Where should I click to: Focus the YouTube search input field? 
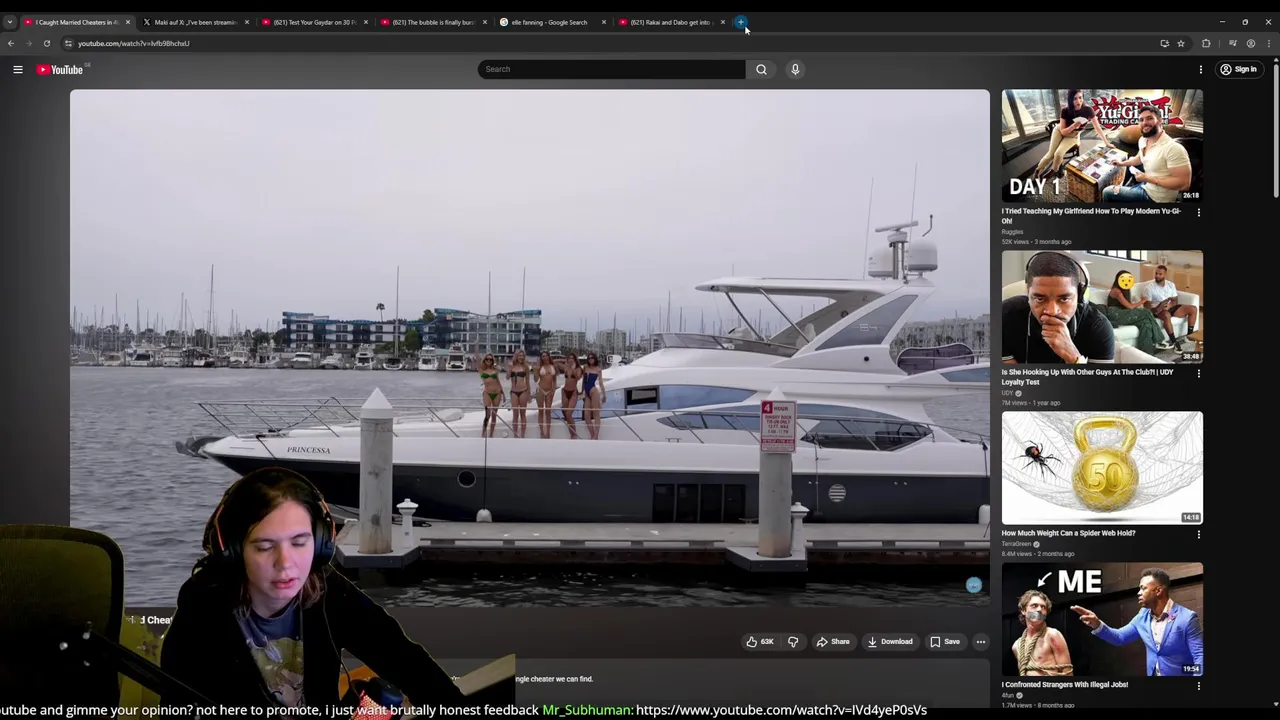point(611,69)
